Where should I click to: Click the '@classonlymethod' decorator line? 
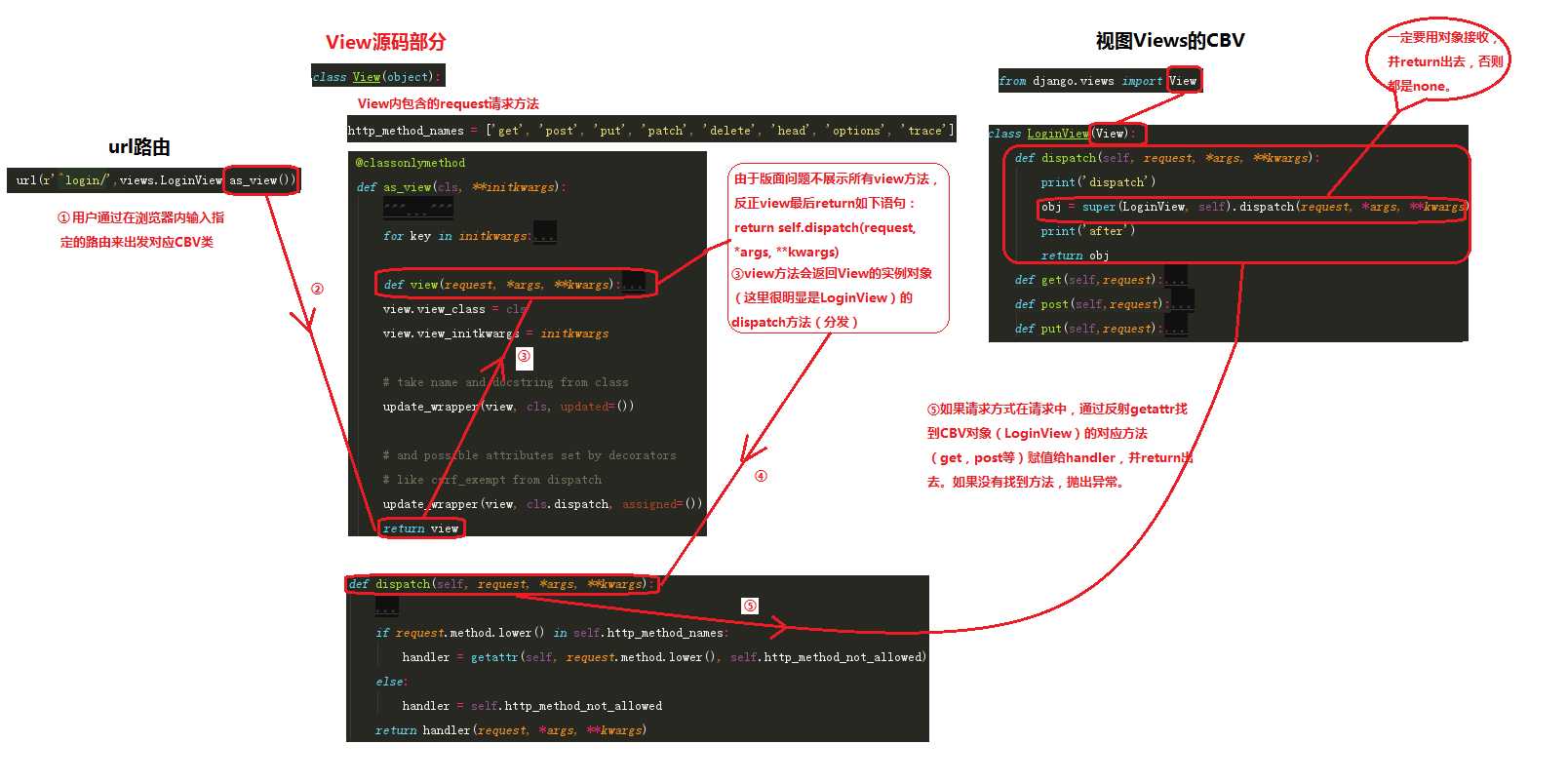[411, 163]
